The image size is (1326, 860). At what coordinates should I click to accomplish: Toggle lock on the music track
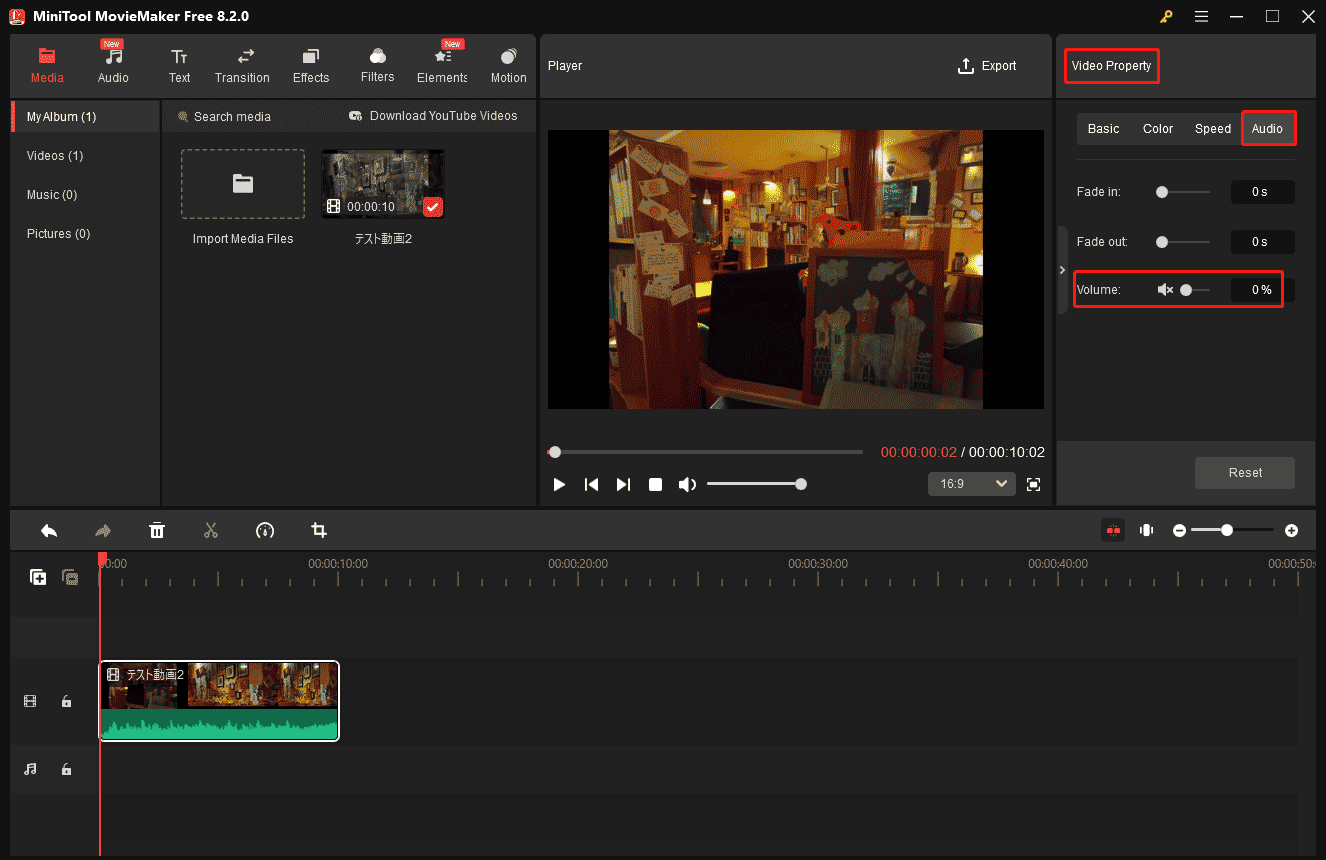point(66,769)
